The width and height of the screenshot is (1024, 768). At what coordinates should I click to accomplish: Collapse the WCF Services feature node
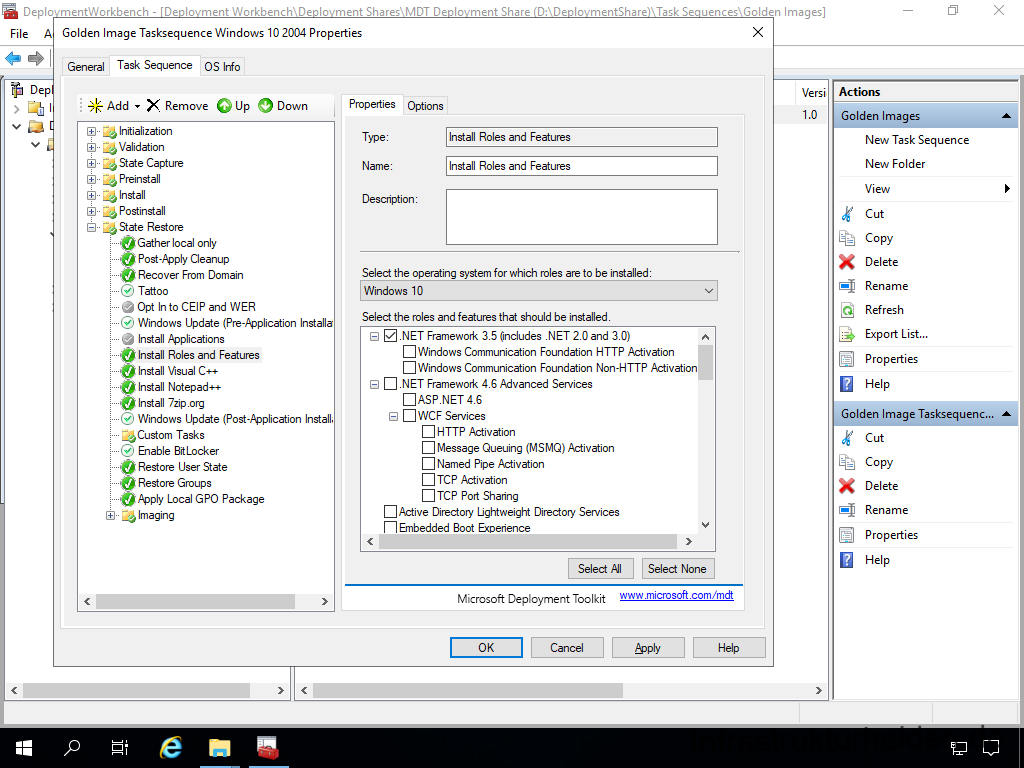tap(393, 416)
